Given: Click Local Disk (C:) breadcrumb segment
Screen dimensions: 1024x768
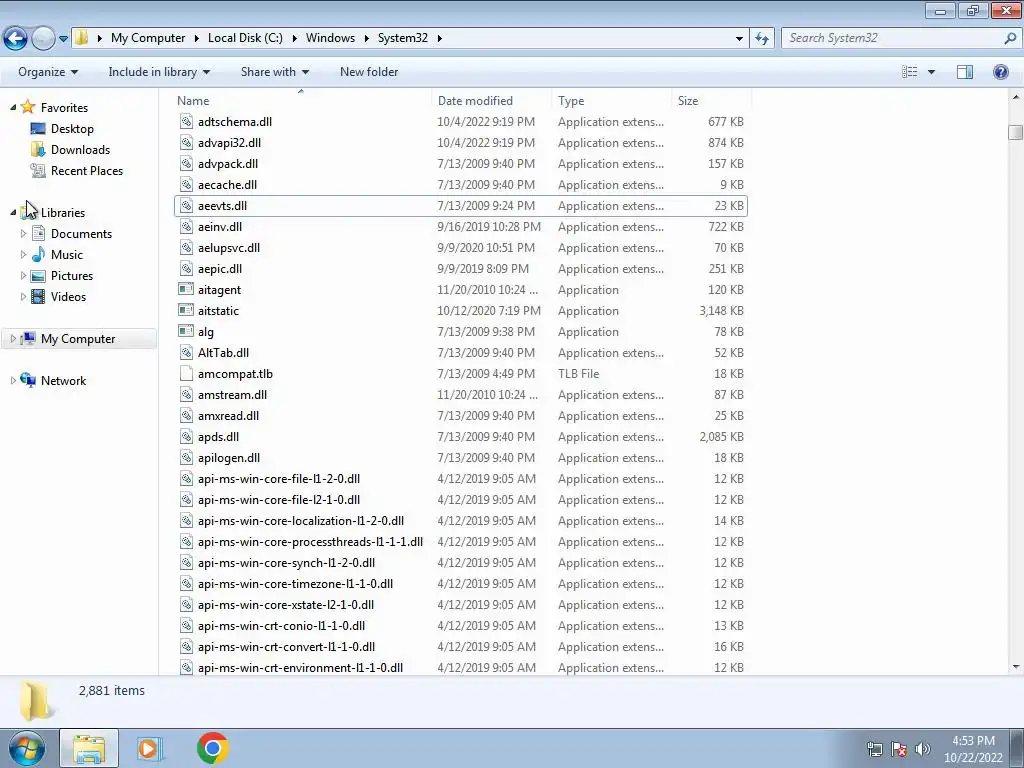Looking at the screenshot, I should (245, 38).
